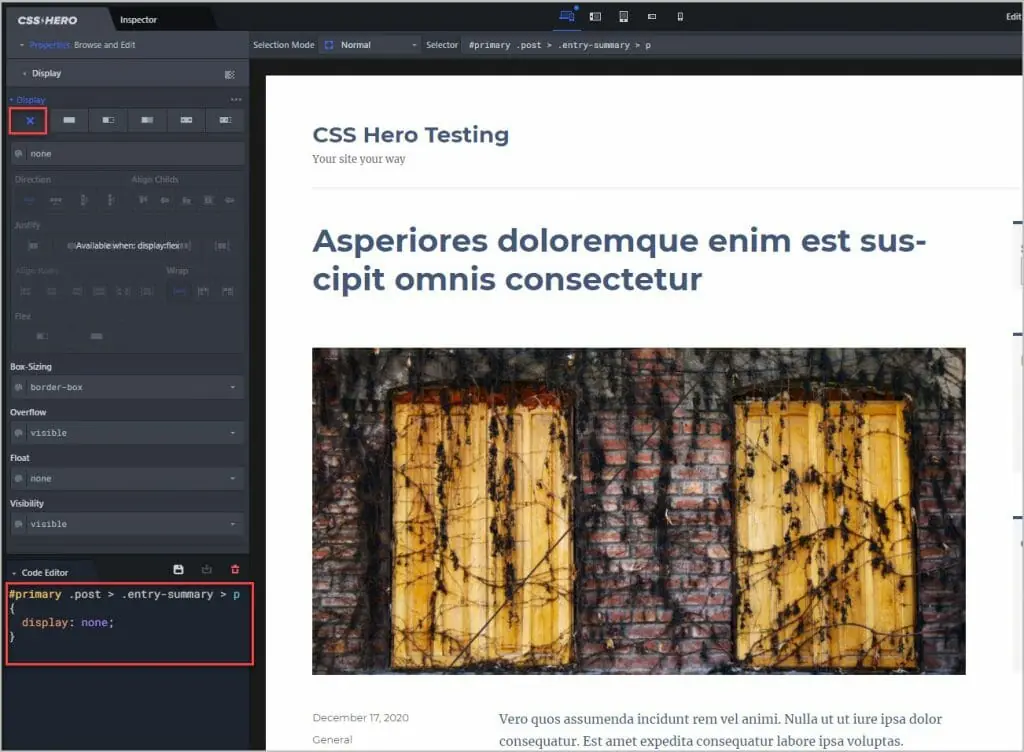The height and width of the screenshot is (752, 1024).
Task: Save the CSS with the floppy disk icon
Action: (178, 570)
